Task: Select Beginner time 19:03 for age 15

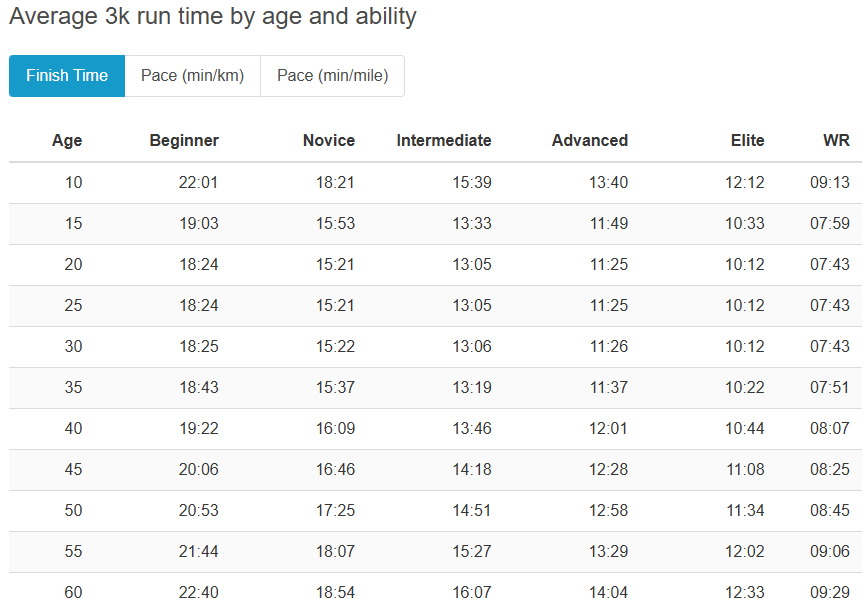Action: [x=199, y=224]
